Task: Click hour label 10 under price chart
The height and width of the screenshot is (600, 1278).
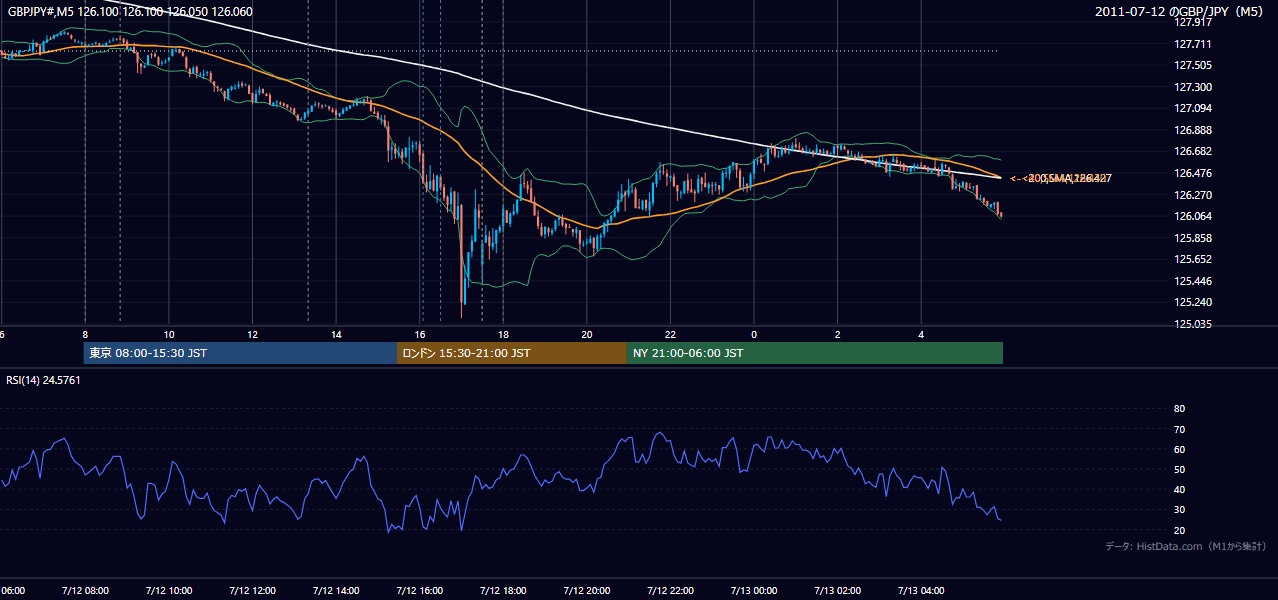Action: click(x=169, y=334)
